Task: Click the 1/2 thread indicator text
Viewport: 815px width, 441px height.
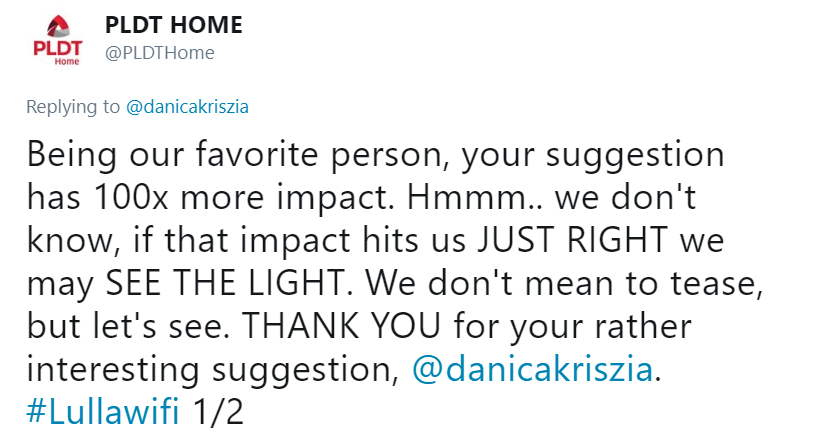Action: click(x=218, y=411)
